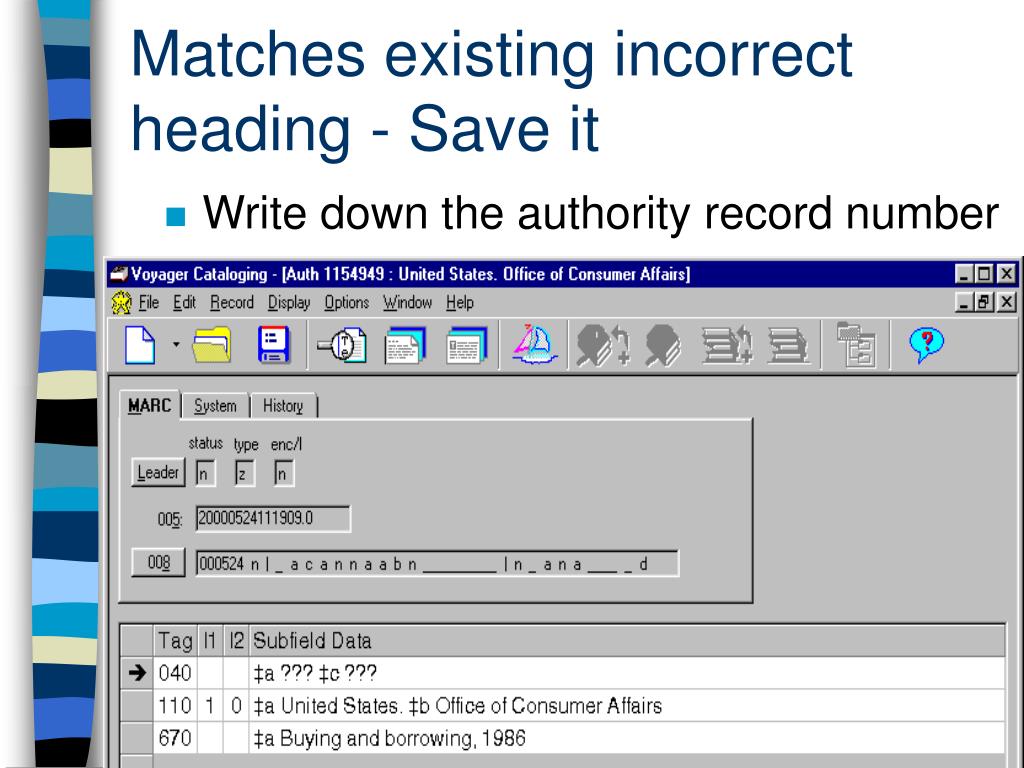Click the grayed stacked records icon

click(788, 345)
